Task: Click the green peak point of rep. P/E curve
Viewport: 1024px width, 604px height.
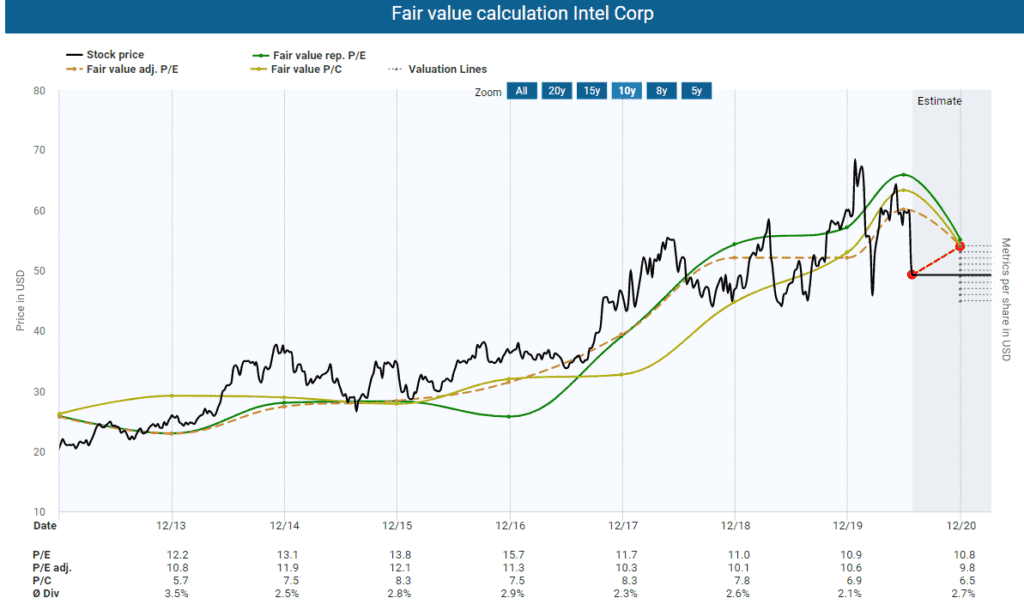Action: coord(903,174)
